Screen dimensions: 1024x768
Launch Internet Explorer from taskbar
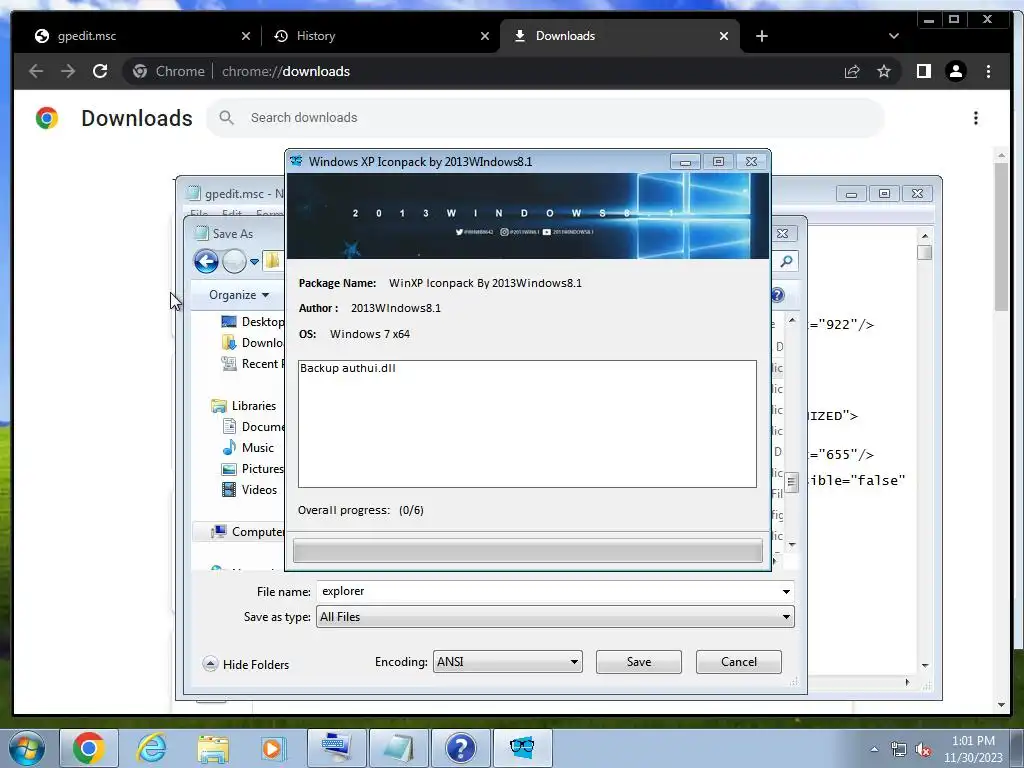click(151, 748)
